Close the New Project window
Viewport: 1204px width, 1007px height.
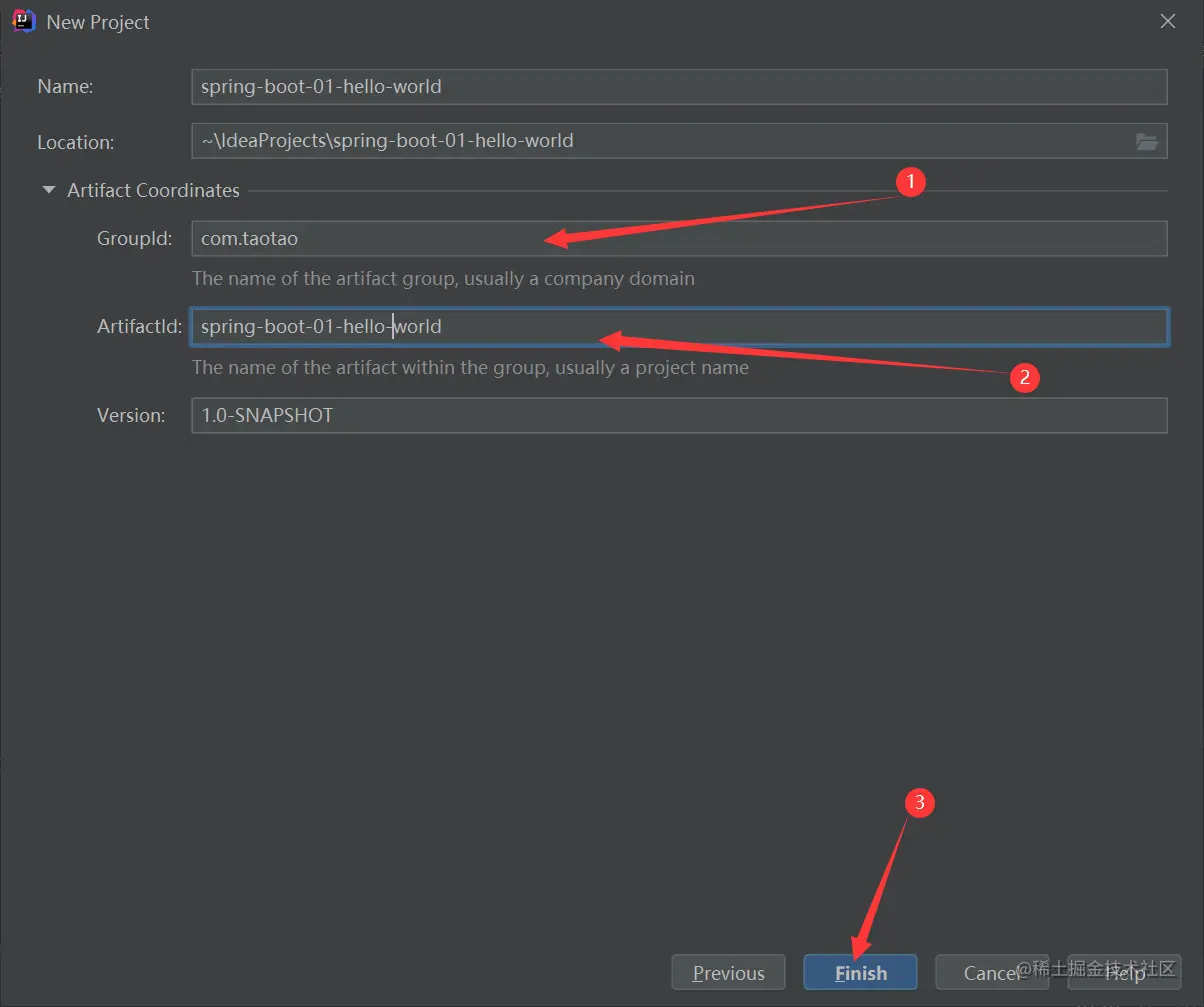[x=1167, y=21]
